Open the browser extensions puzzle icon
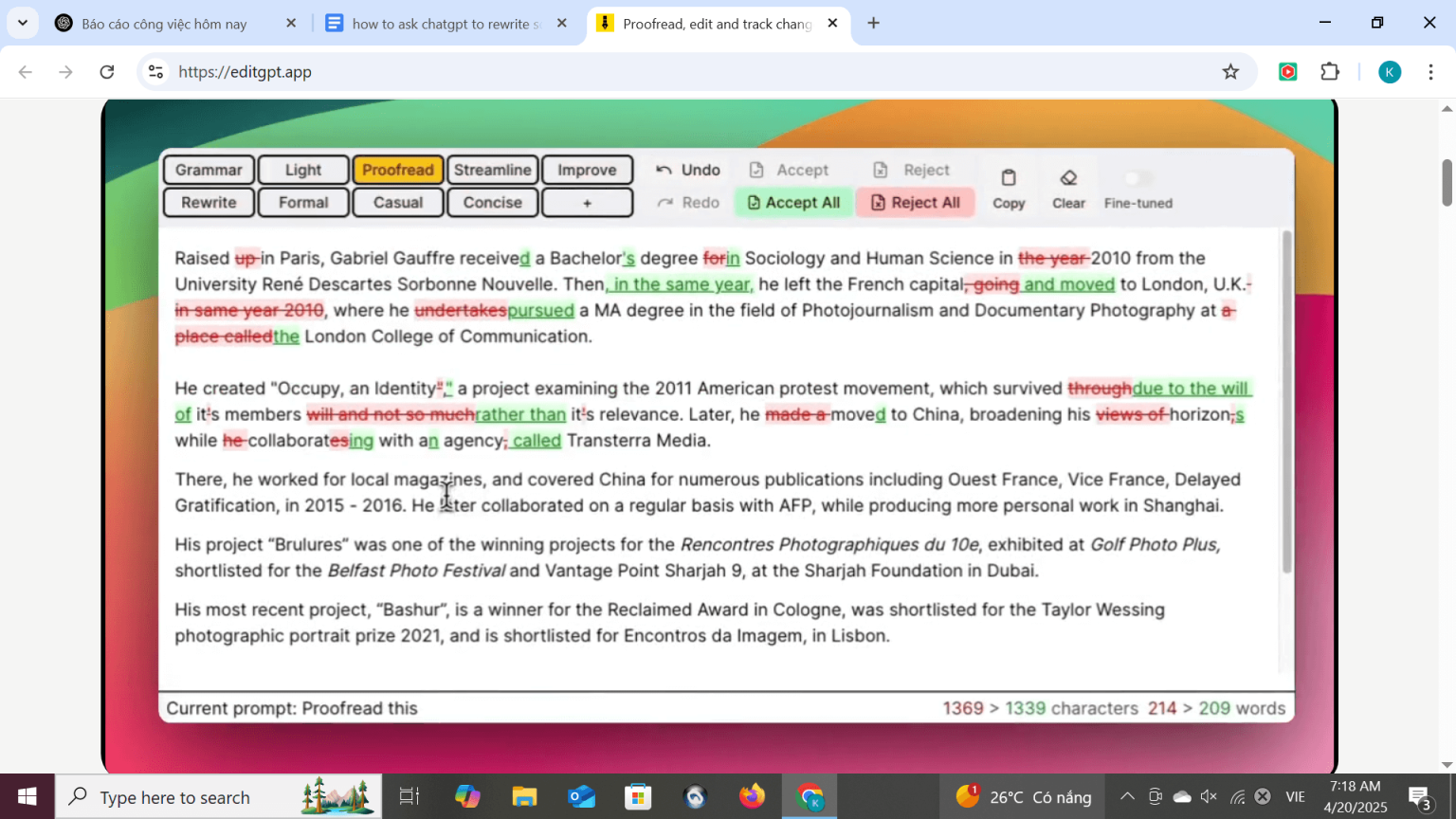Viewport: 1456px width, 819px height. 1330,71
